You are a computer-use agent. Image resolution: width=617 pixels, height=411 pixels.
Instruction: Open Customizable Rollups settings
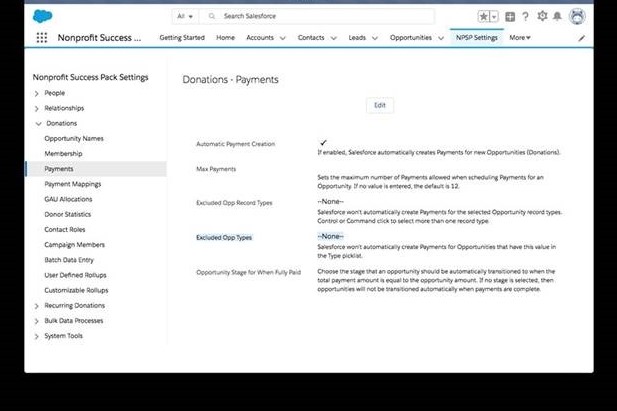pos(76,290)
